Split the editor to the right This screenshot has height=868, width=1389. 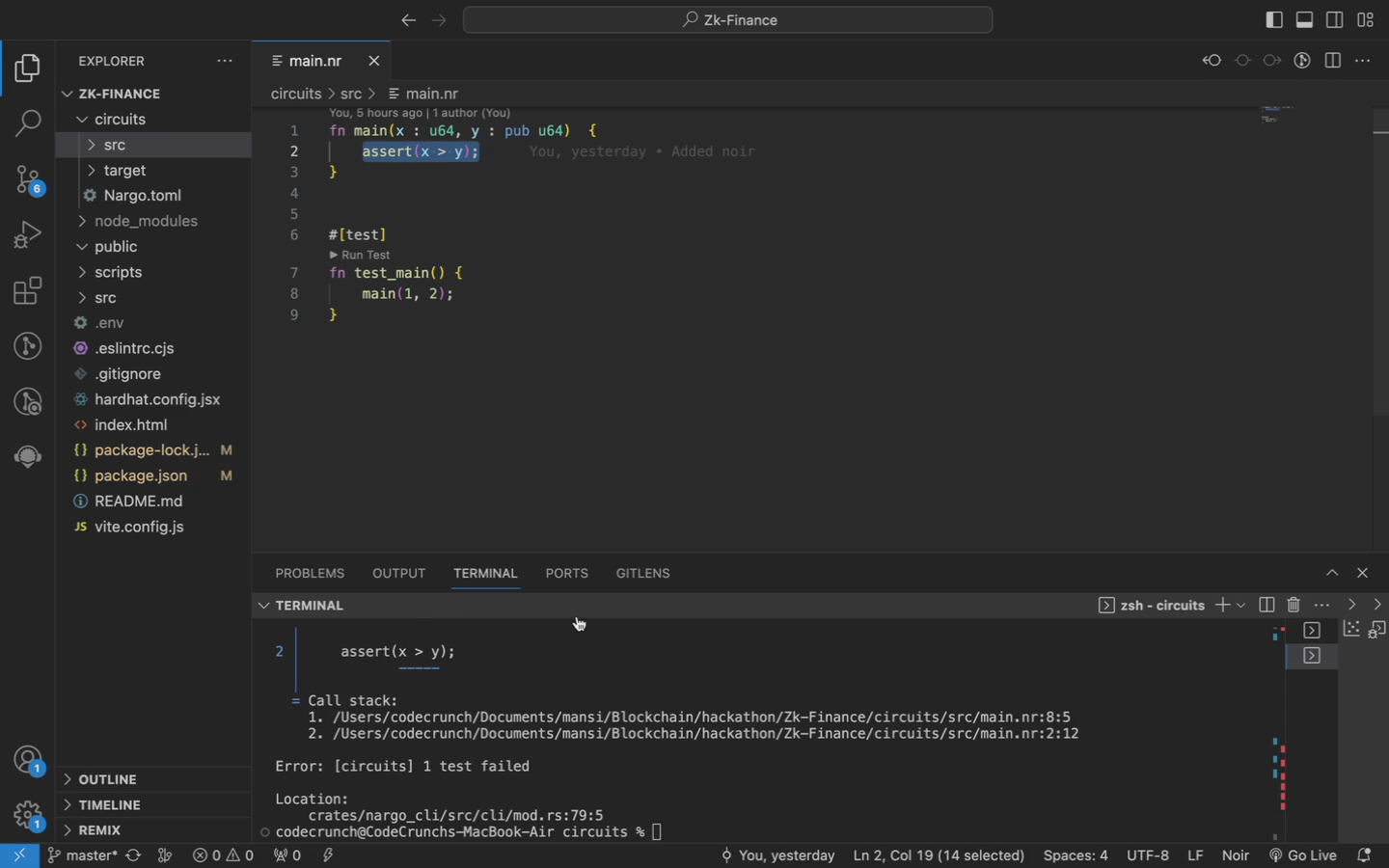click(x=1333, y=61)
